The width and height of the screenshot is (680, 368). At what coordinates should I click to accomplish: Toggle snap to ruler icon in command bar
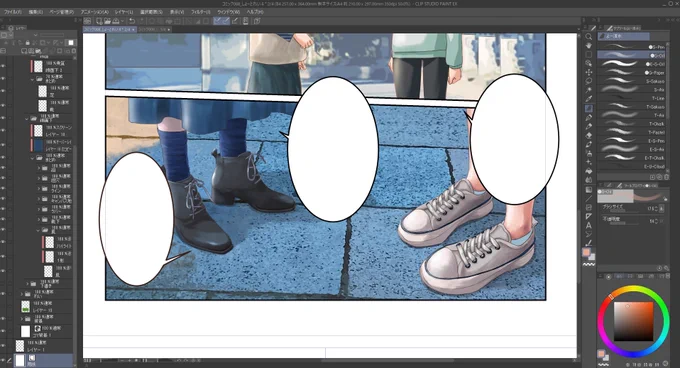click(217, 21)
